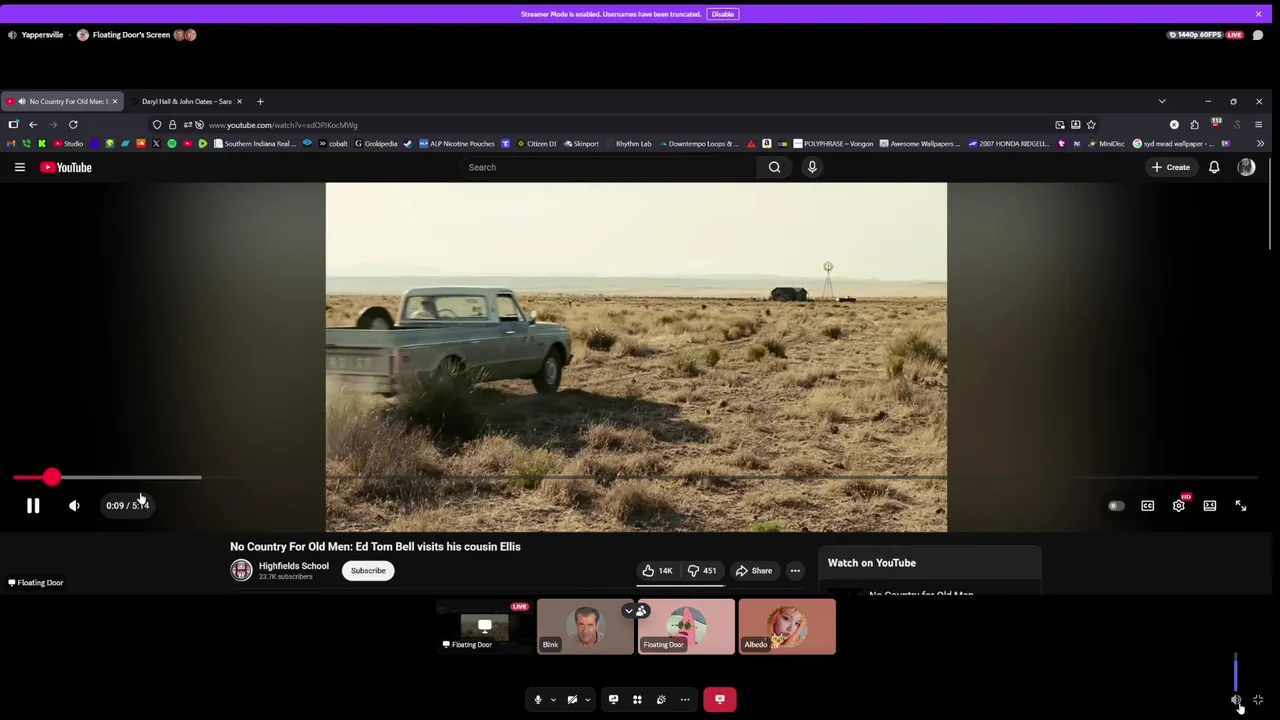The width and height of the screenshot is (1280, 720).
Task: Open the Highfields School channel name
Action: [293, 566]
